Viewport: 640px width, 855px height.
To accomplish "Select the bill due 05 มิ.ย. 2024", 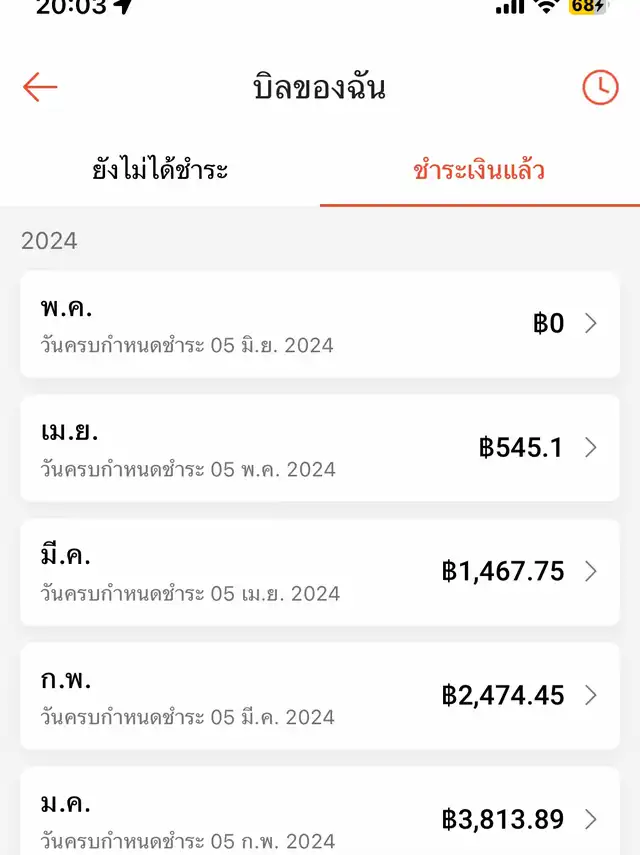I will 320,324.
